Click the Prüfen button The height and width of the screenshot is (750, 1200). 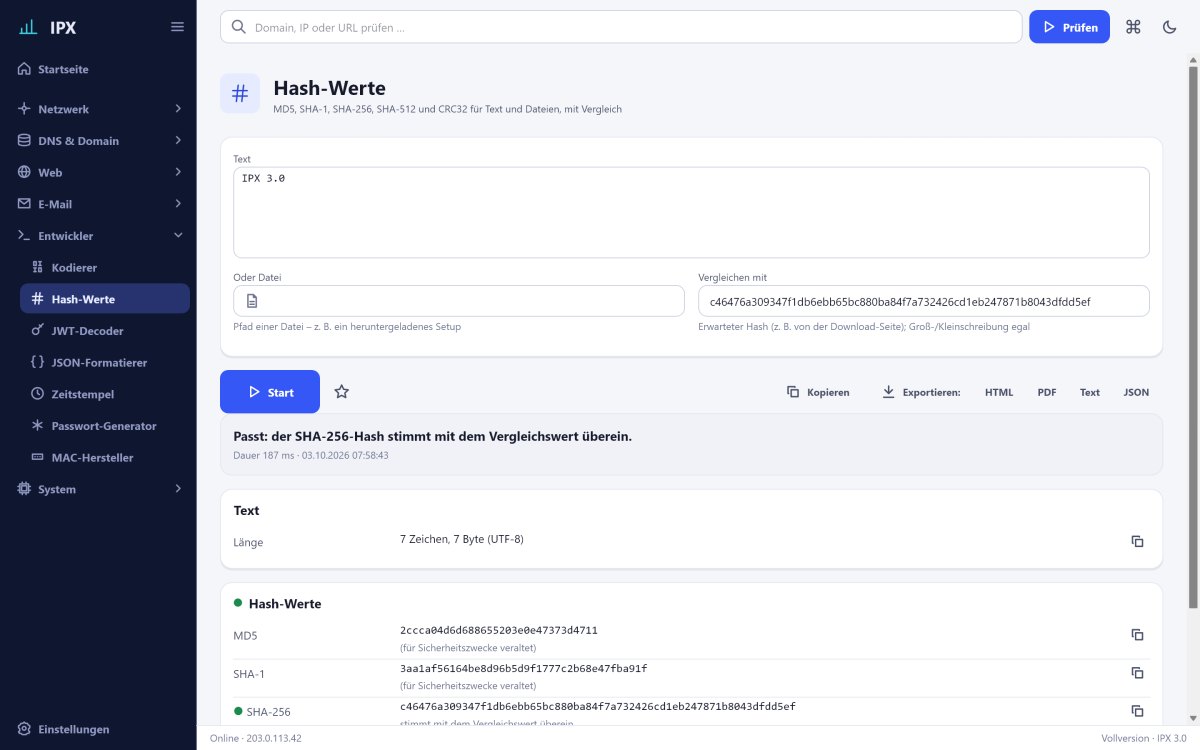1069,27
